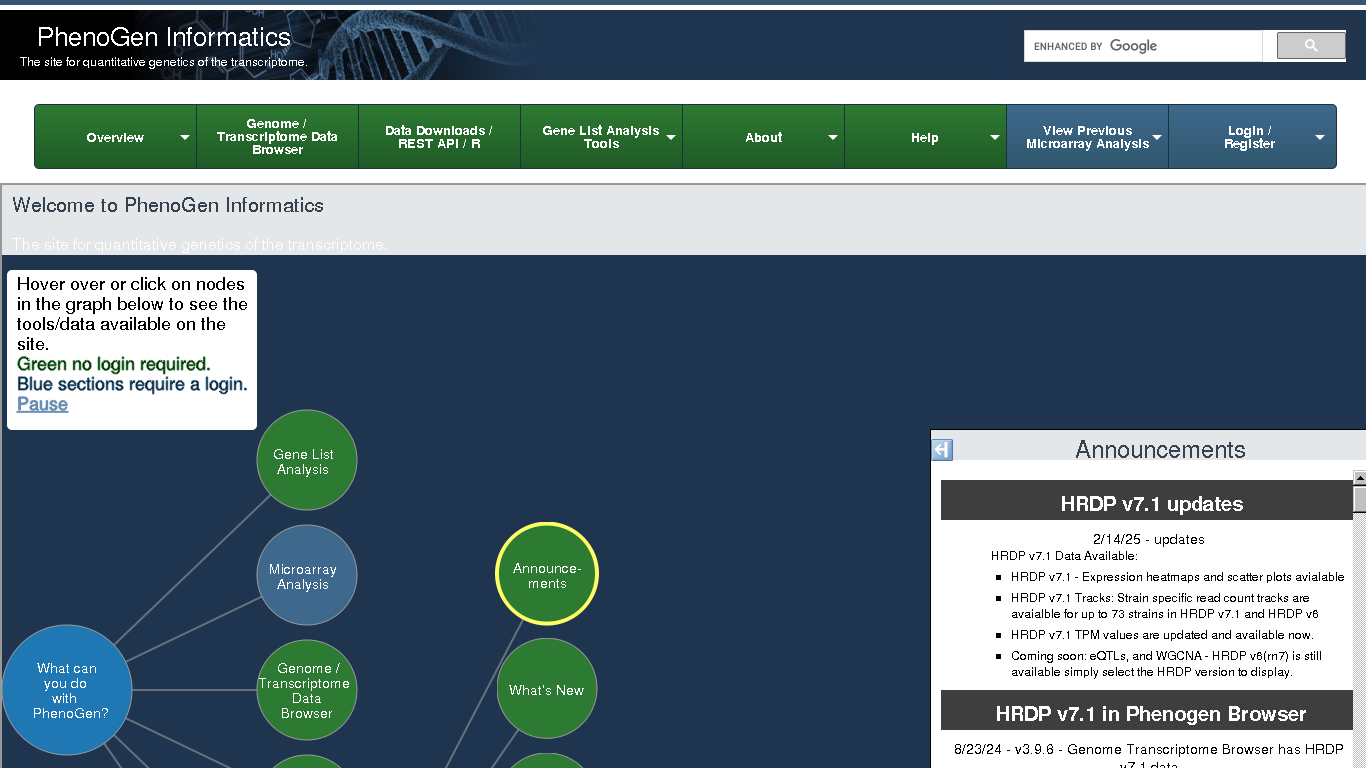
Task: Click the Google search magnifier button
Action: click(x=1311, y=46)
